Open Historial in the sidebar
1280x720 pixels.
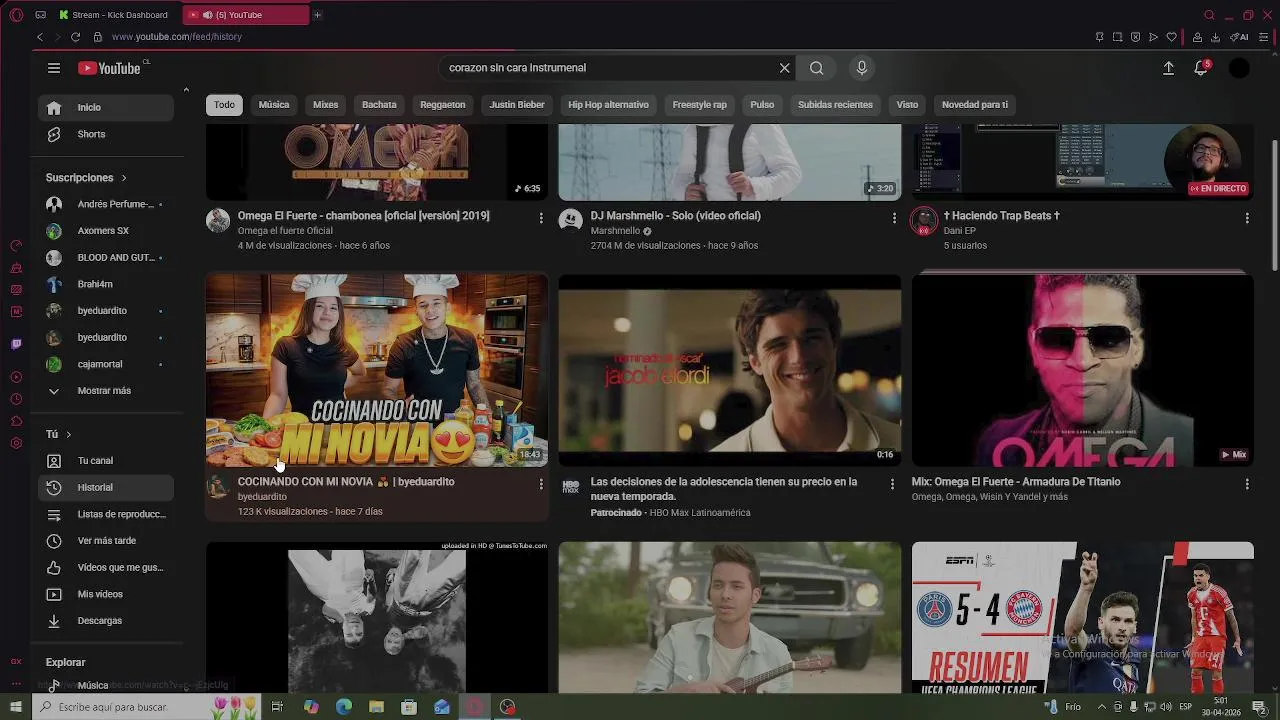coord(106,488)
